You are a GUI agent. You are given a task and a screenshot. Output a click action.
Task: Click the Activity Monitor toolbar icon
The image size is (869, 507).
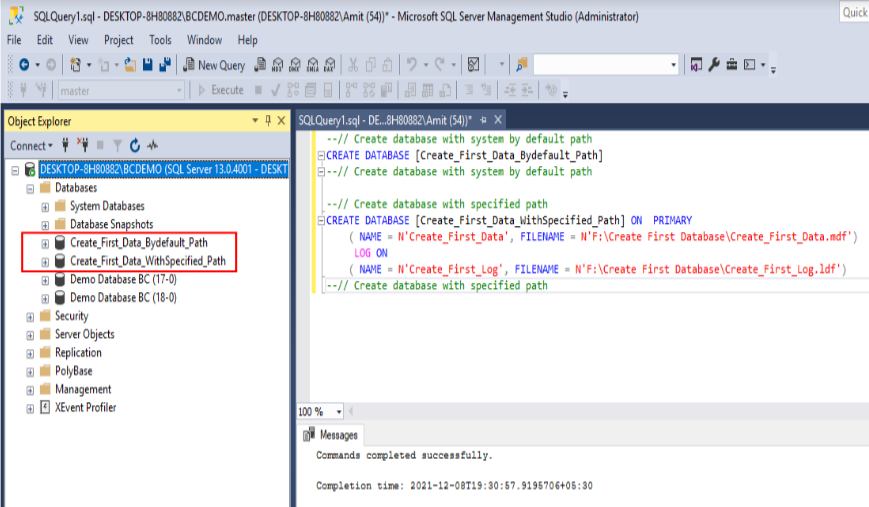click(x=473, y=65)
